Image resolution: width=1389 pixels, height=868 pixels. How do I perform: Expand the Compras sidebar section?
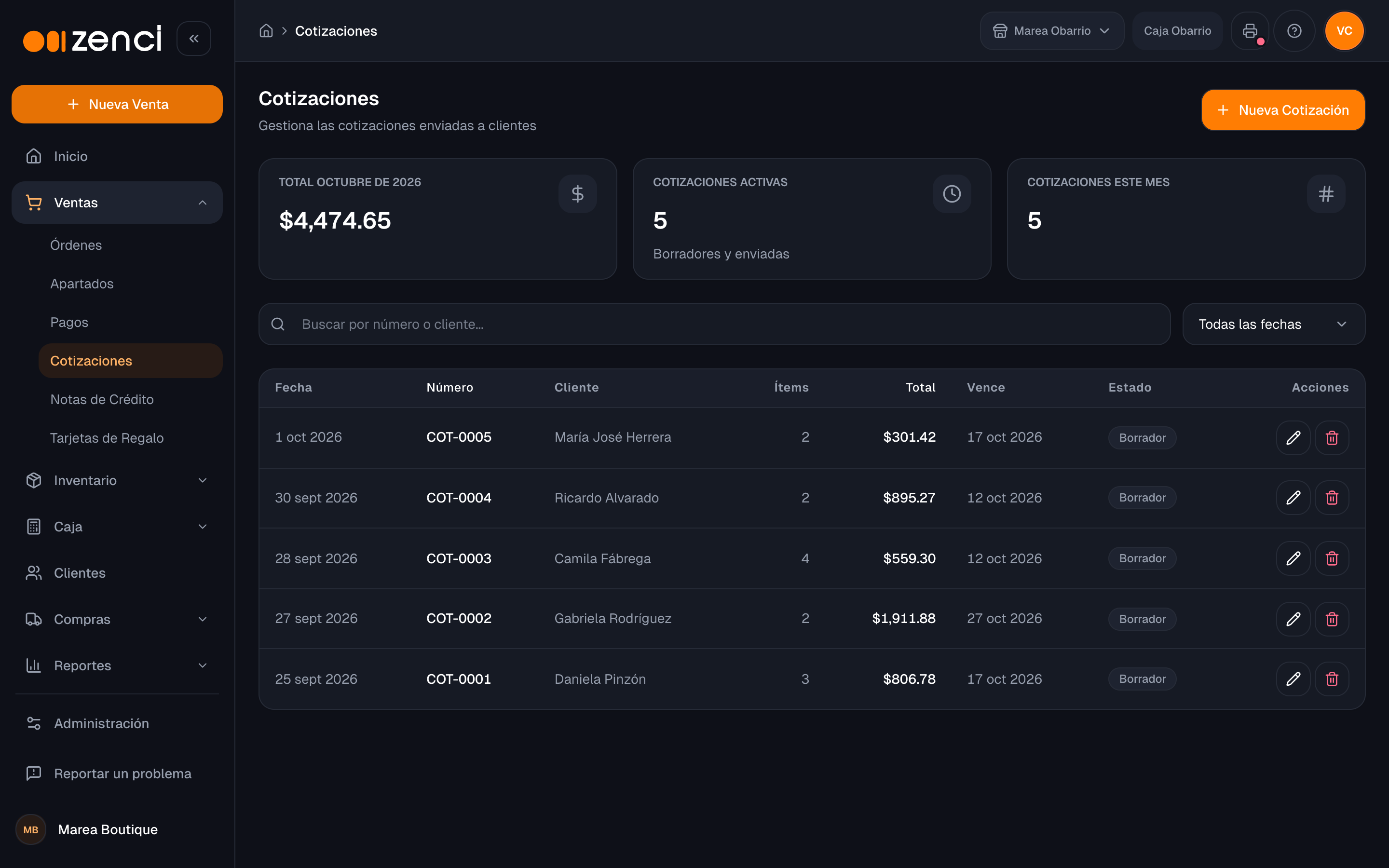click(117, 620)
